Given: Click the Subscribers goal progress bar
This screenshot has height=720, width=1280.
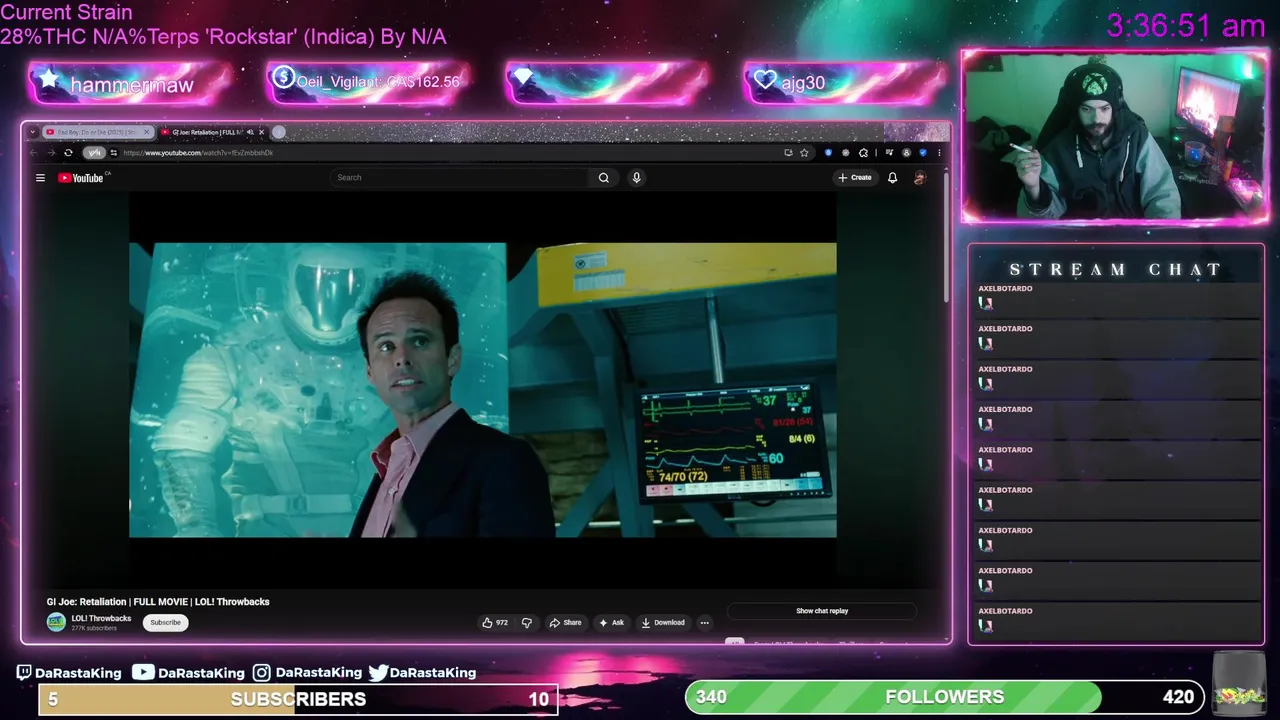Looking at the screenshot, I should pos(298,699).
